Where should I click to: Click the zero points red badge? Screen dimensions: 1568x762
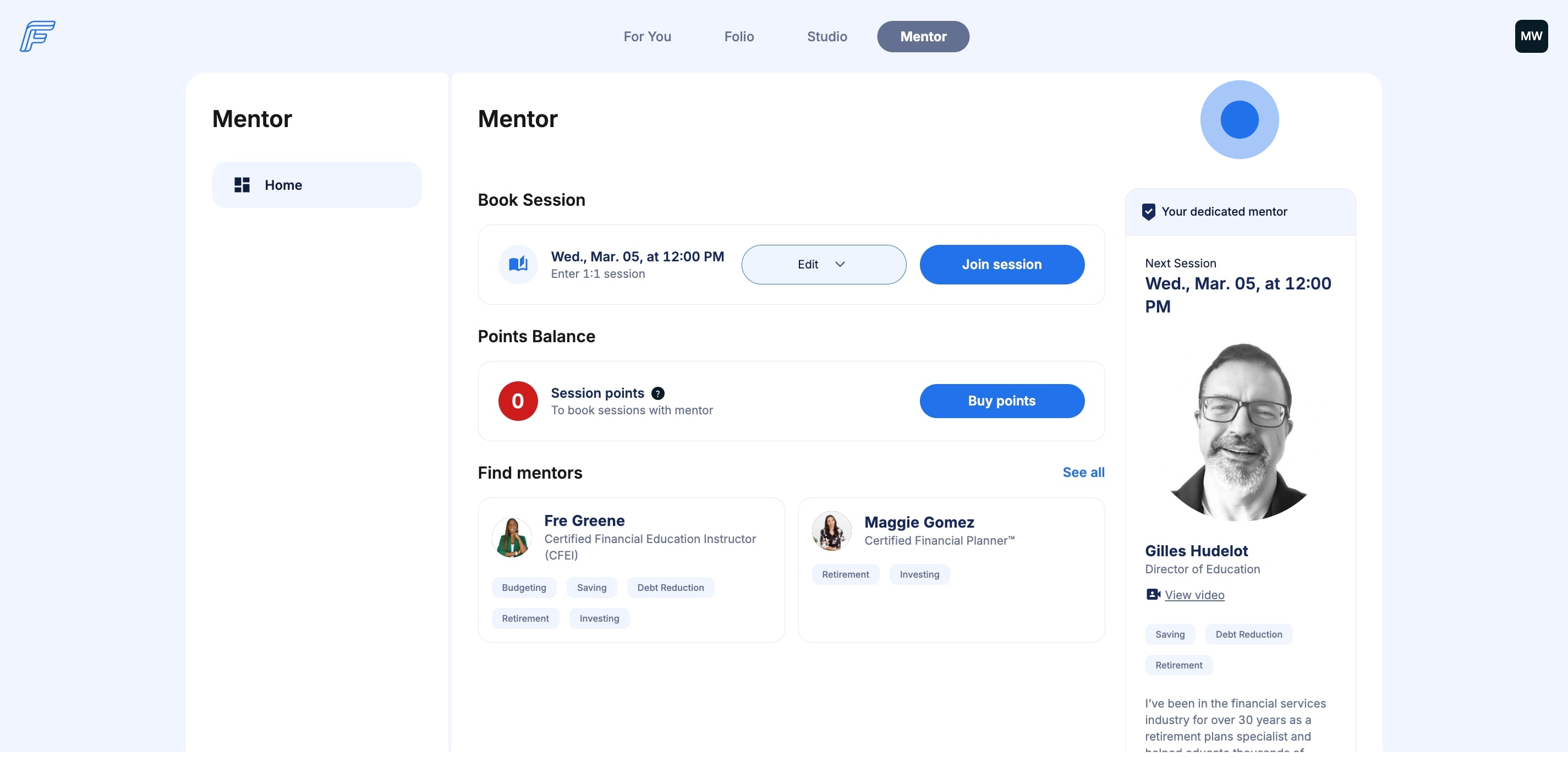(x=517, y=401)
